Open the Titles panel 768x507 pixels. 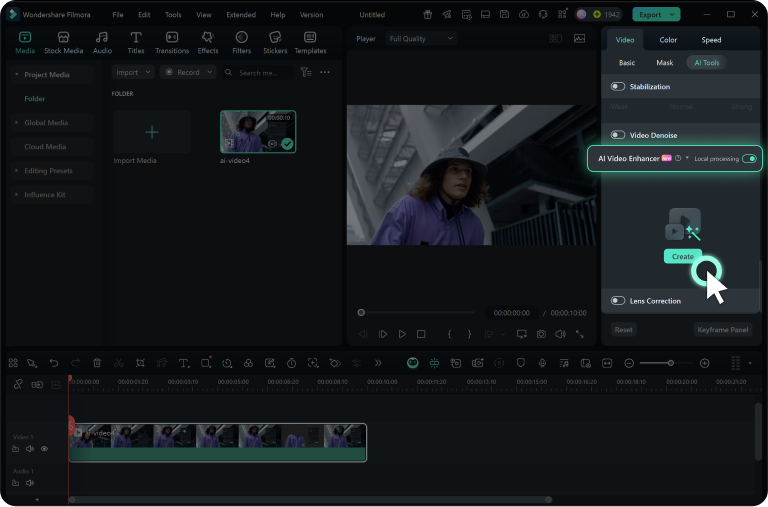pos(136,43)
